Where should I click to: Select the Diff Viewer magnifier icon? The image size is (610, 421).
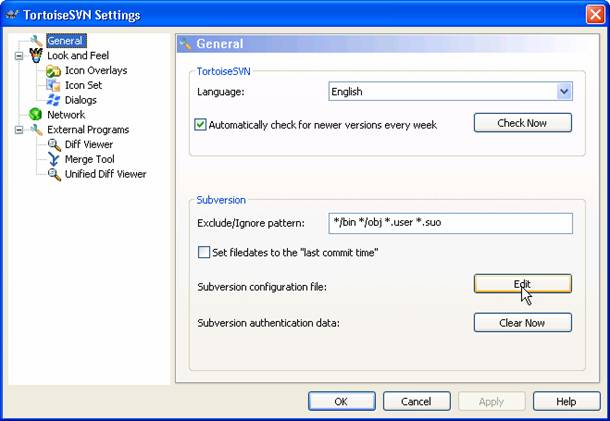pos(54,144)
